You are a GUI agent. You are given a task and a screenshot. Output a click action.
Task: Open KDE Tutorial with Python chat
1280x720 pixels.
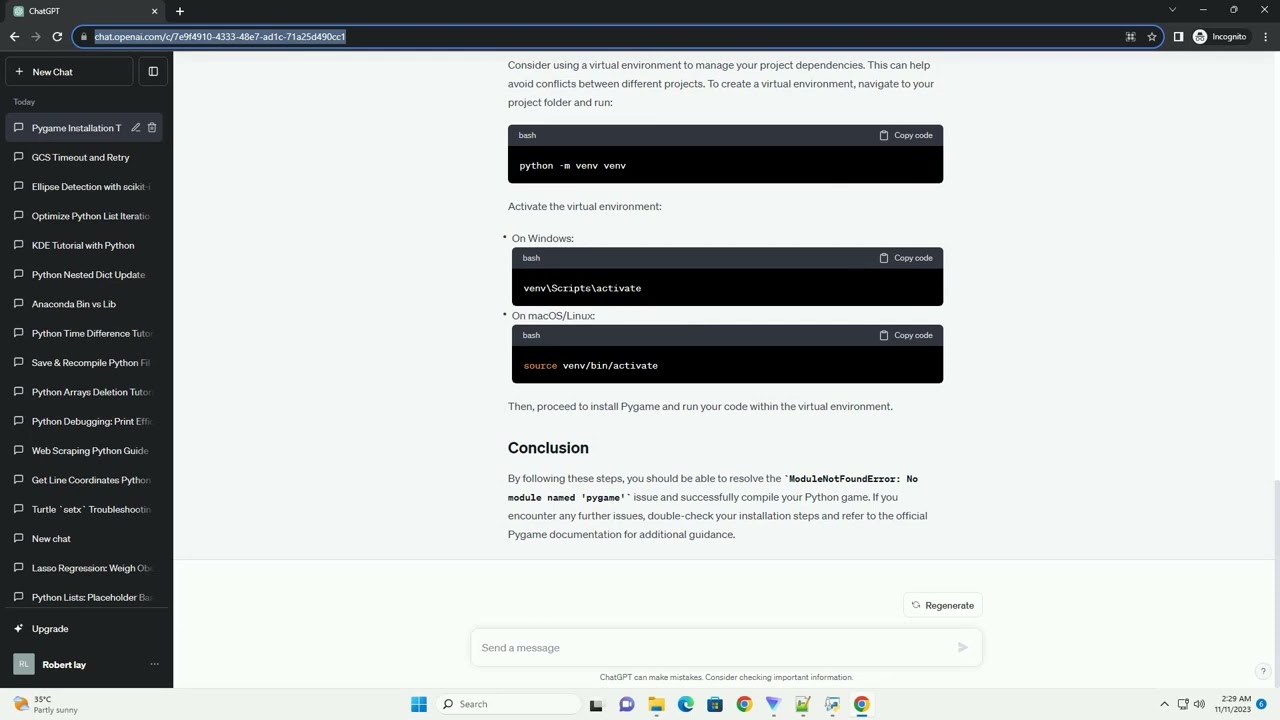(x=86, y=245)
